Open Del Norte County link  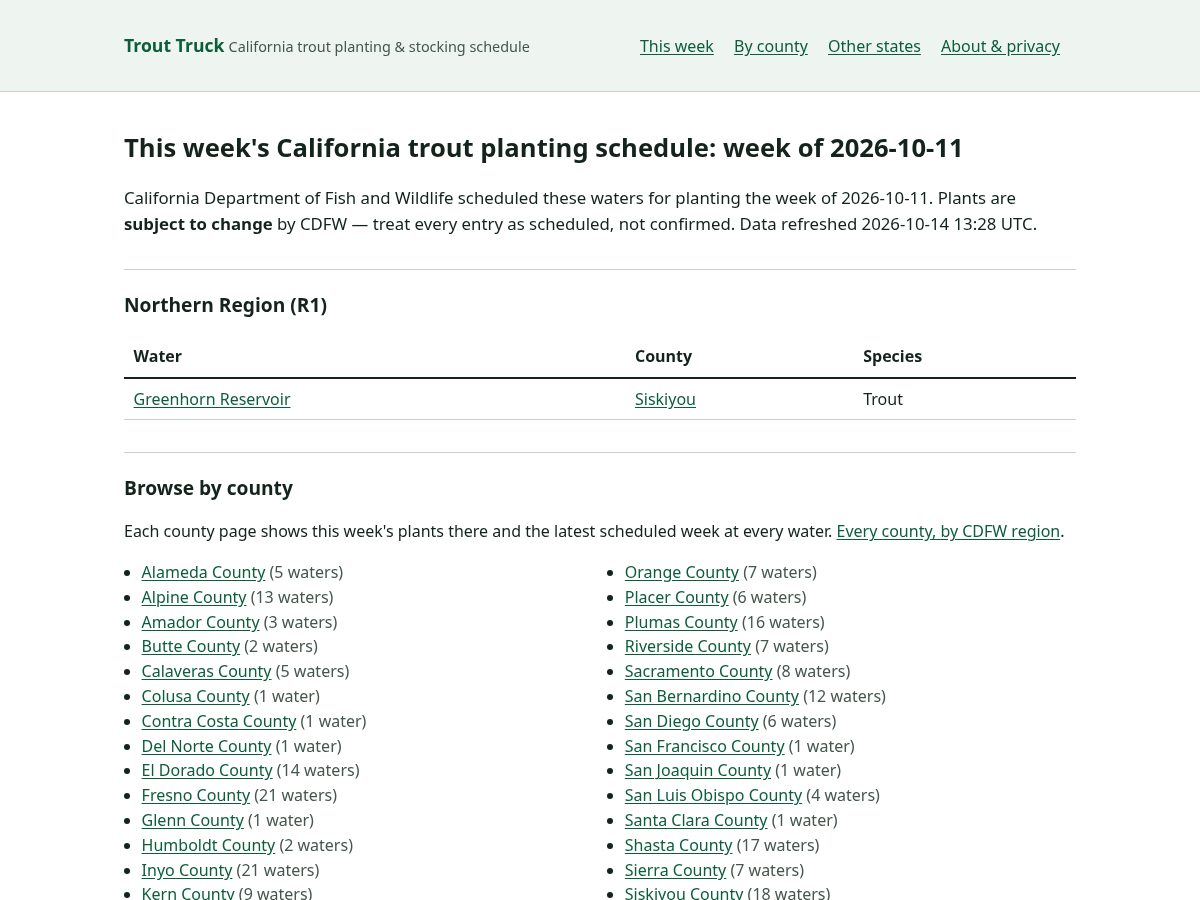pyautogui.click(x=206, y=746)
